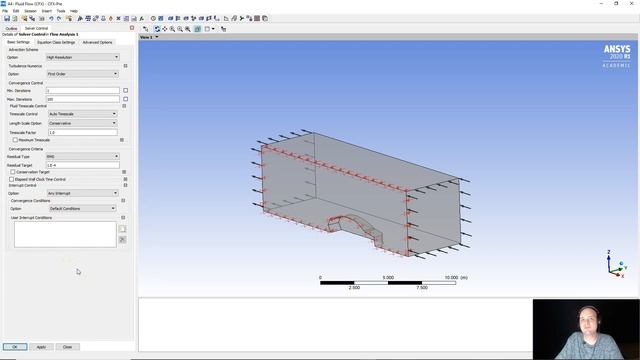Click the arrow-shaped icon in main toolbar
Viewport: 640px width, 360px height.
tap(242, 18)
